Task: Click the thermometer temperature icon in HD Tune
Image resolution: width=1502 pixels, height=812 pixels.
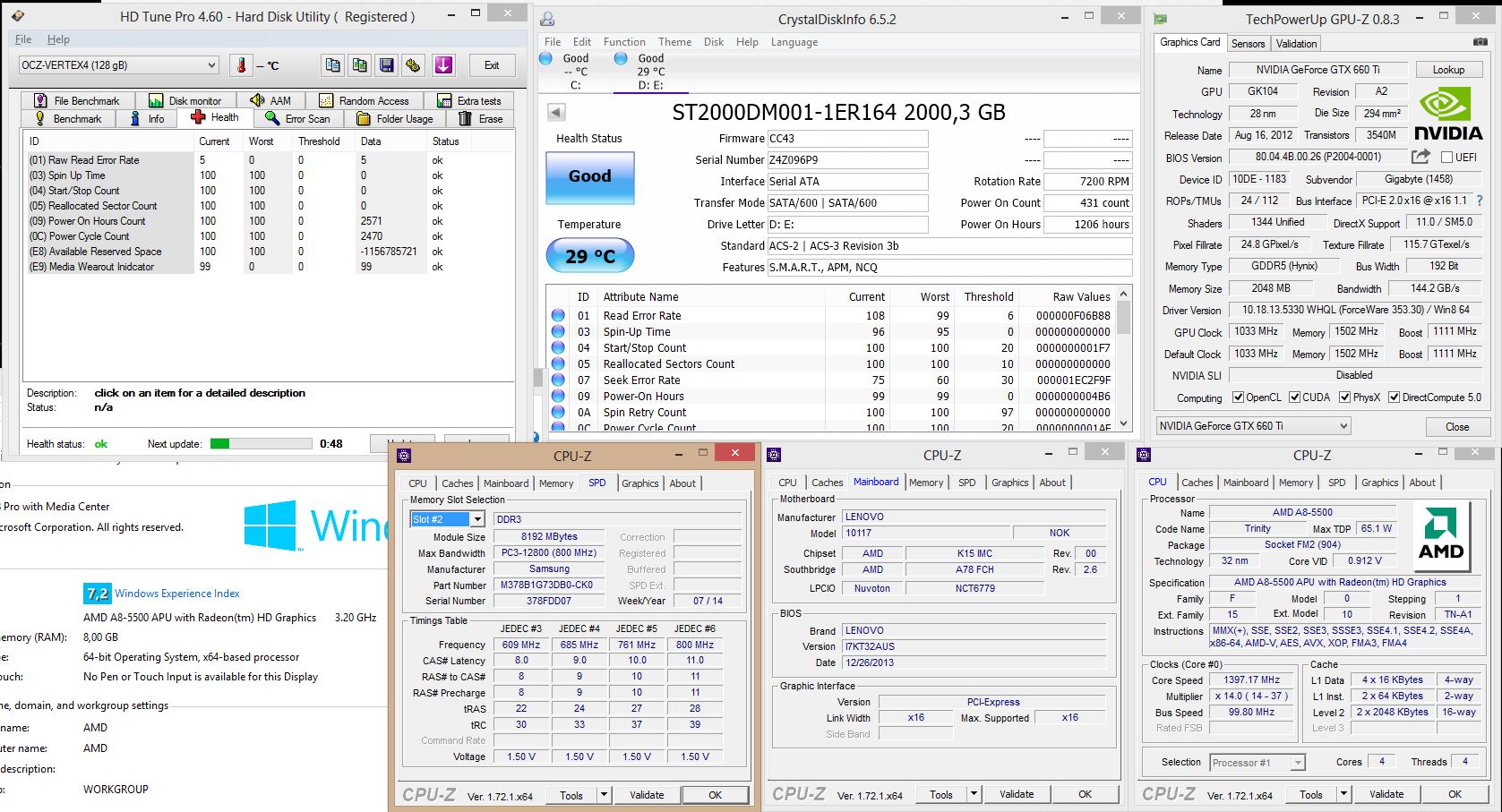Action: tap(241, 65)
